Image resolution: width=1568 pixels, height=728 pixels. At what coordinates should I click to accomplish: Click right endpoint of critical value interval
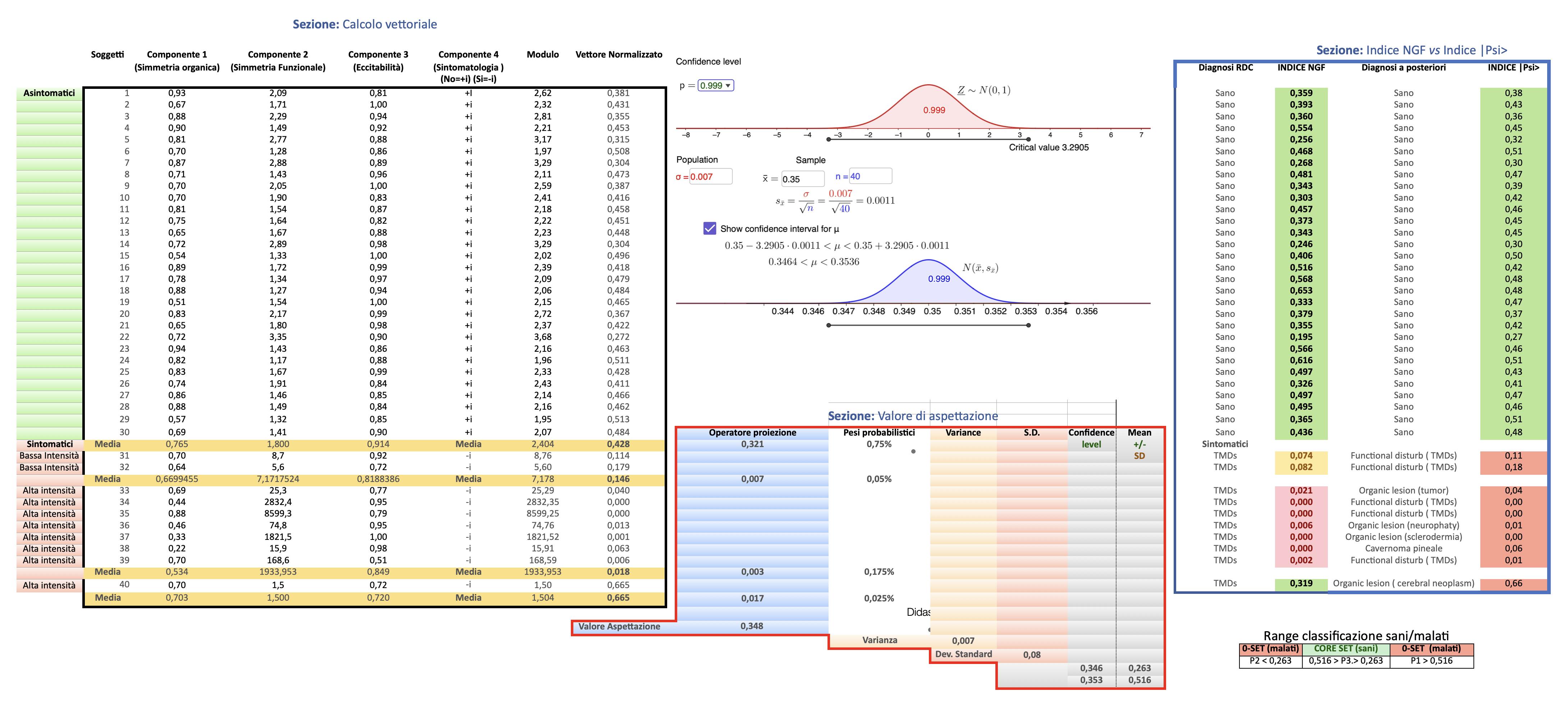pyautogui.click(x=1028, y=140)
